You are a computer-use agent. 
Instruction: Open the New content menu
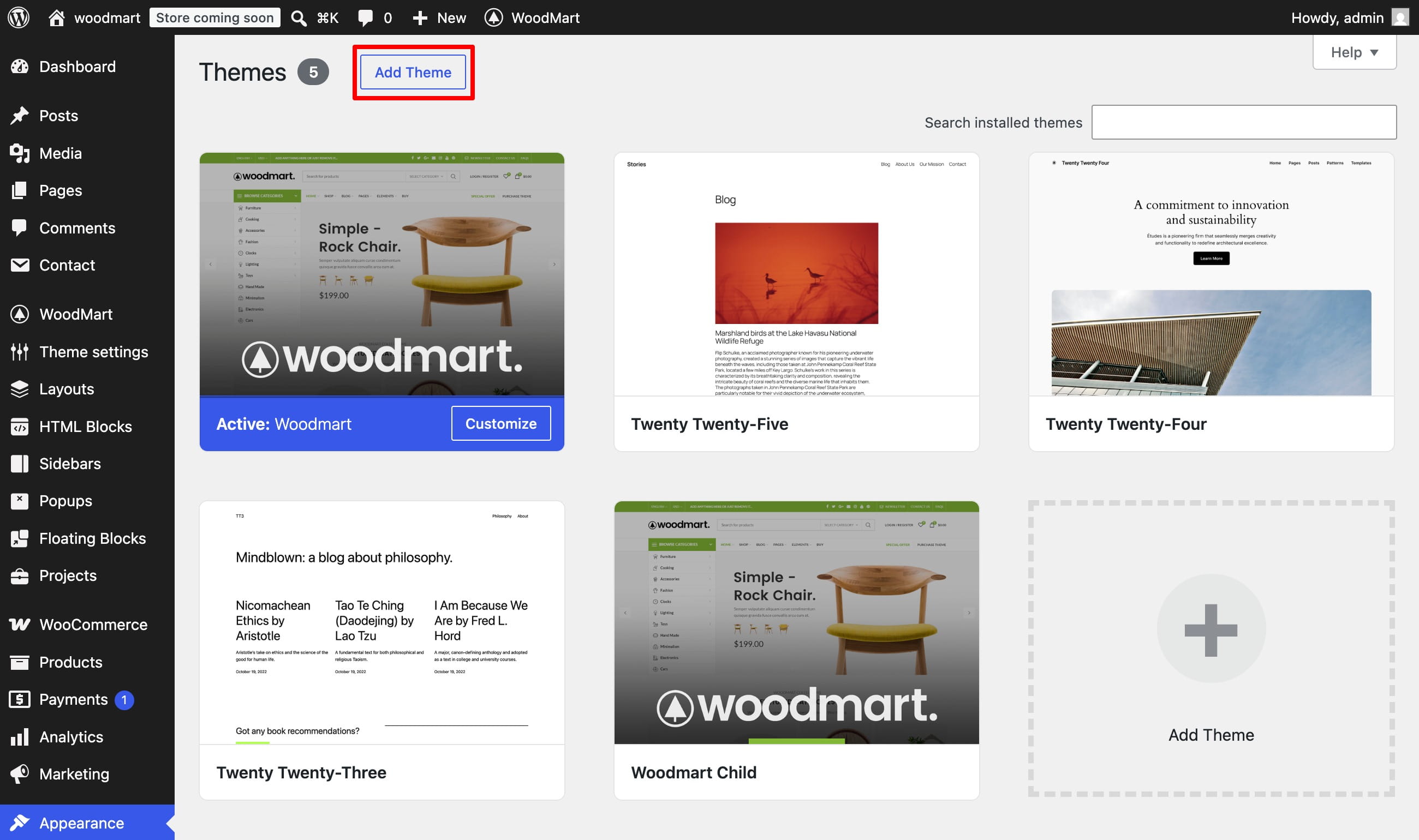pyautogui.click(x=439, y=17)
